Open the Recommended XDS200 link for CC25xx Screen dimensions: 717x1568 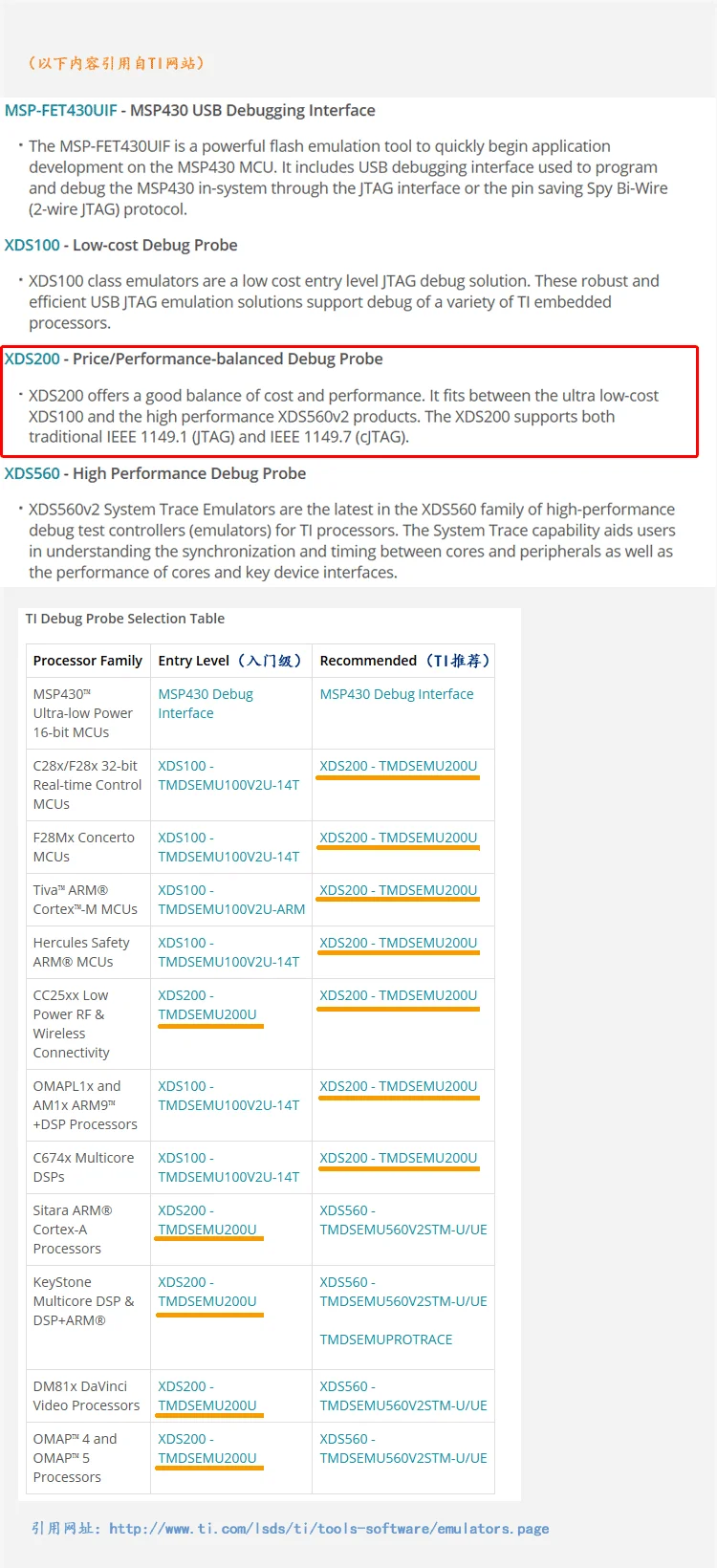coord(399,995)
